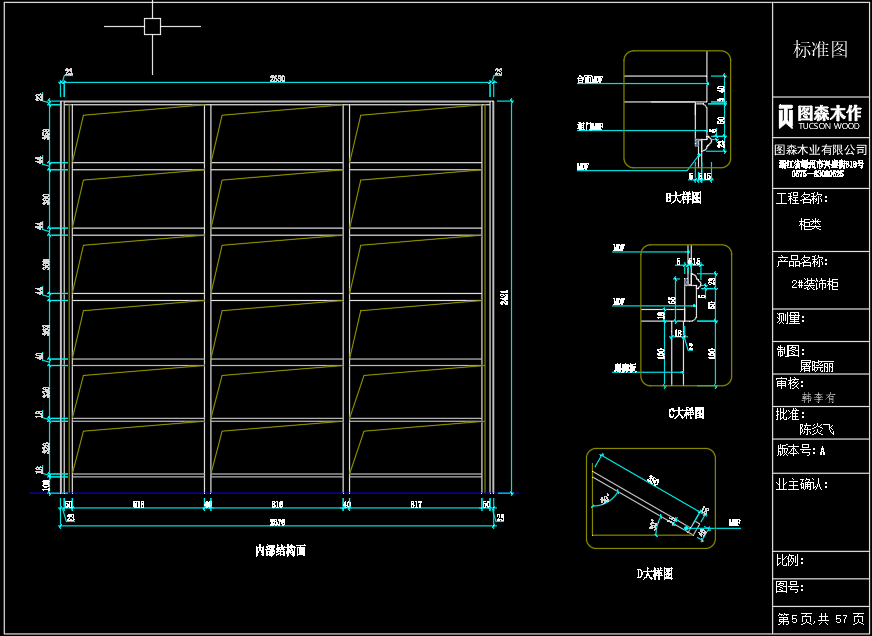This screenshot has height=636, width=872.
Task: Click the 内部结构面 drawing title
Action: pyautogui.click(x=280, y=551)
